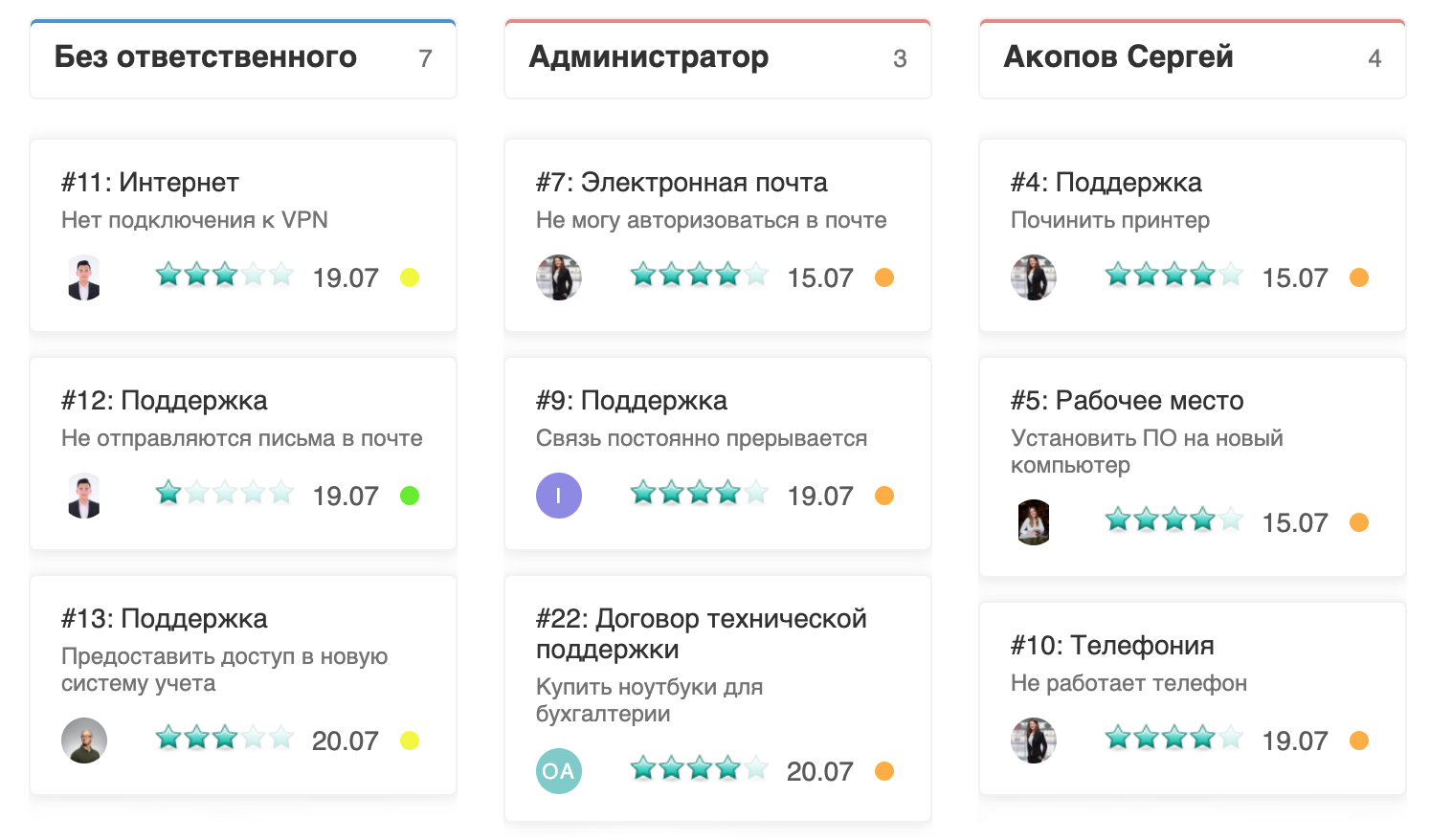Click the avatar on ticket #12 Поддержка
This screenshot has height=840, width=1430.
[x=84, y=496]
